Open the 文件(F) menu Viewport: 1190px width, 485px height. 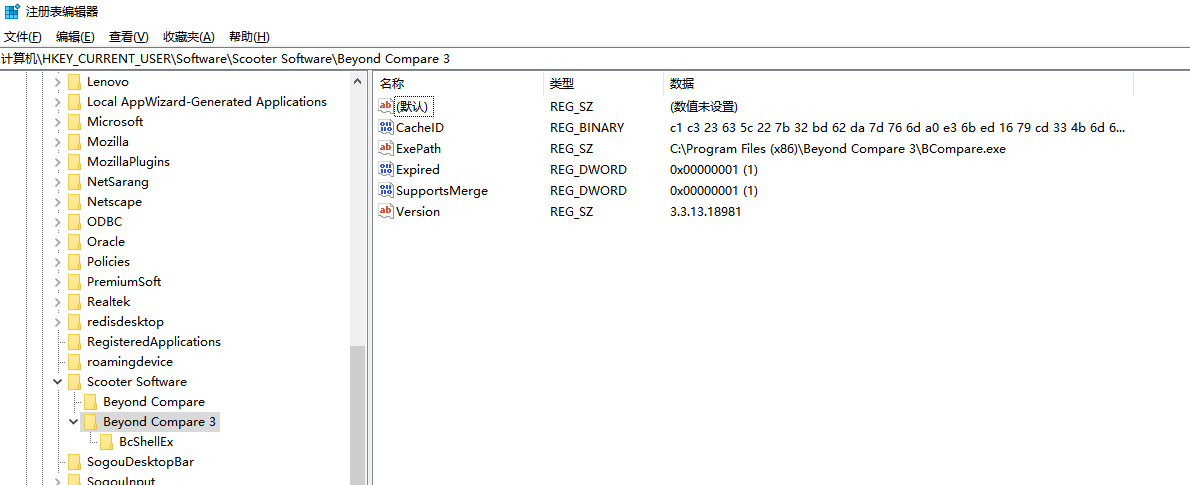[x=23, y=36]
